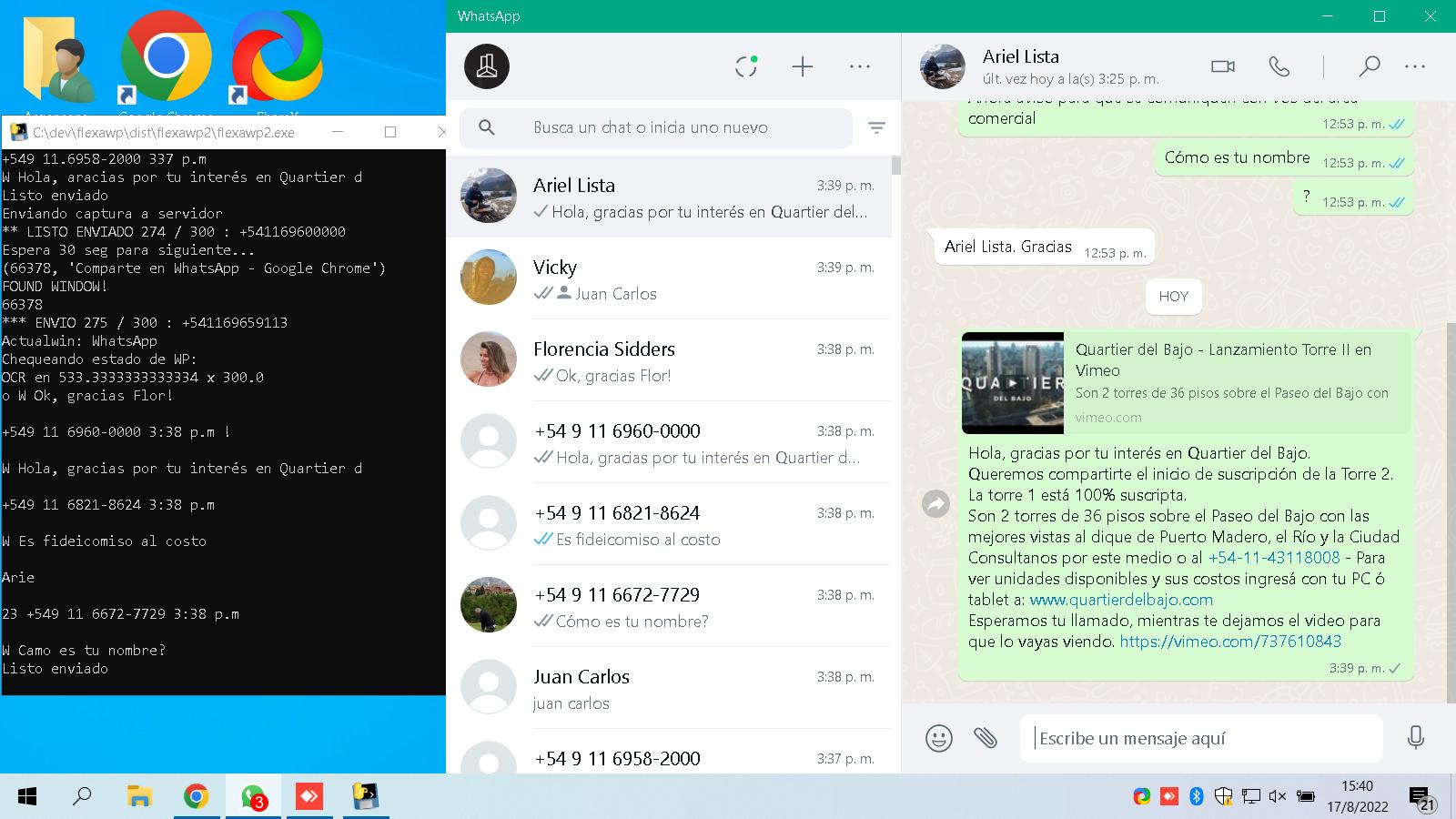Switch to flexawp2 console taskbar icon

(x=366, y=797)
